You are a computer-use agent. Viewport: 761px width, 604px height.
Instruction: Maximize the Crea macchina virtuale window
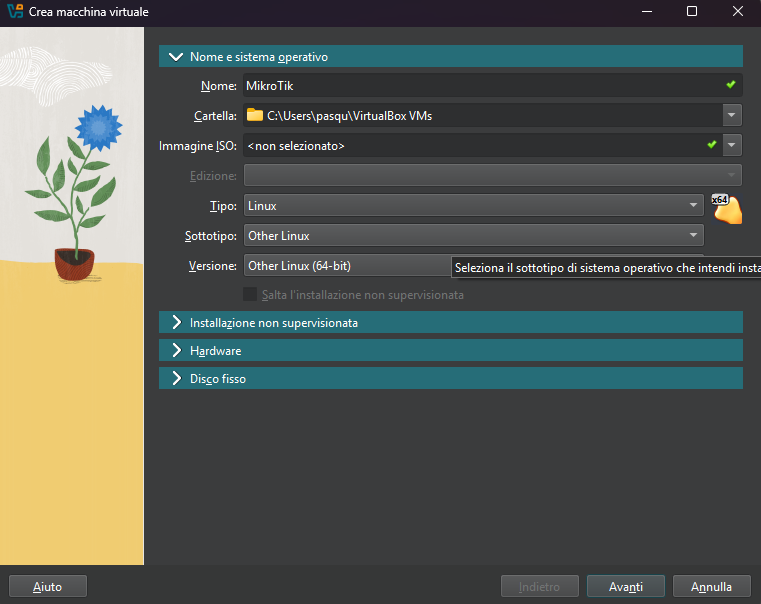click(692, 11)
